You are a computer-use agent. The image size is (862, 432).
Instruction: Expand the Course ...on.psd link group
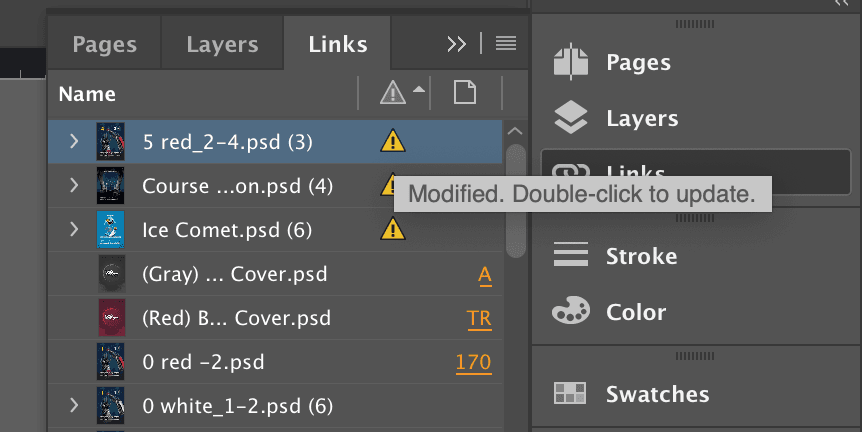[x=74, y=186]
